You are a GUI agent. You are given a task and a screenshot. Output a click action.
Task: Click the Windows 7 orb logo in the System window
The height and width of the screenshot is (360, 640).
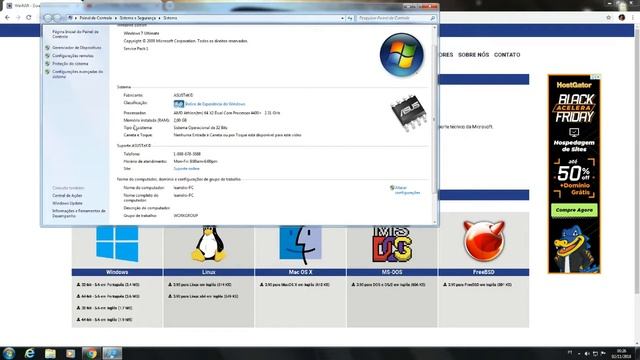[x=402, y=55]
